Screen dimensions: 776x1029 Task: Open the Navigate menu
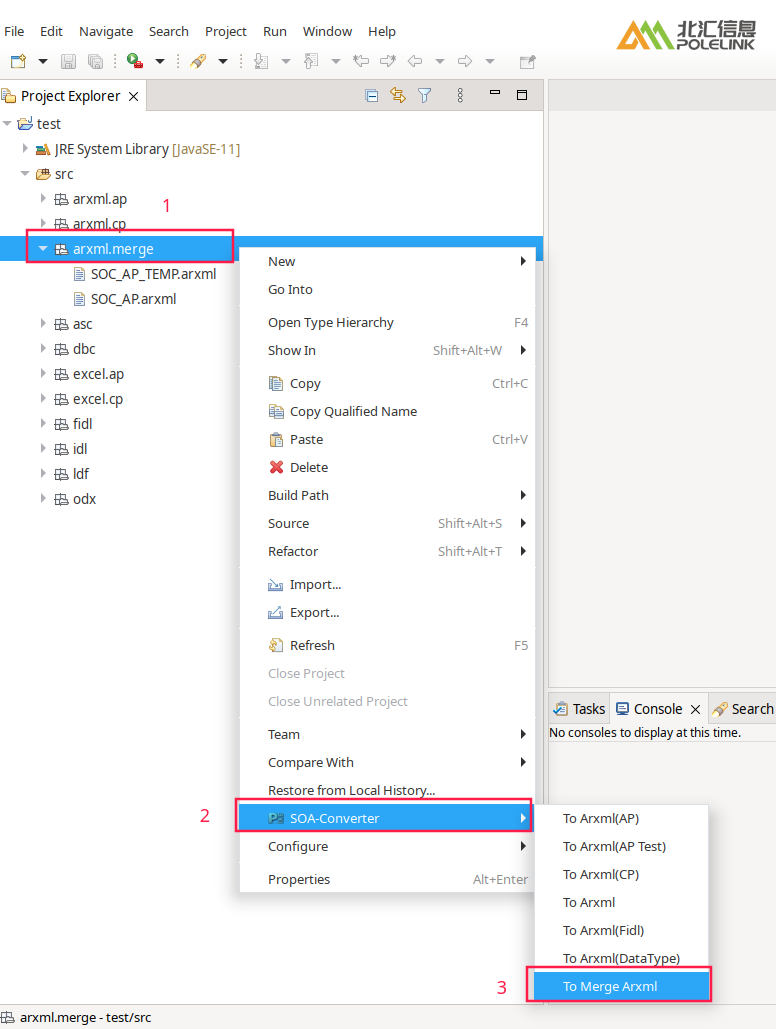pyautogui.click(x=106, y=32)
